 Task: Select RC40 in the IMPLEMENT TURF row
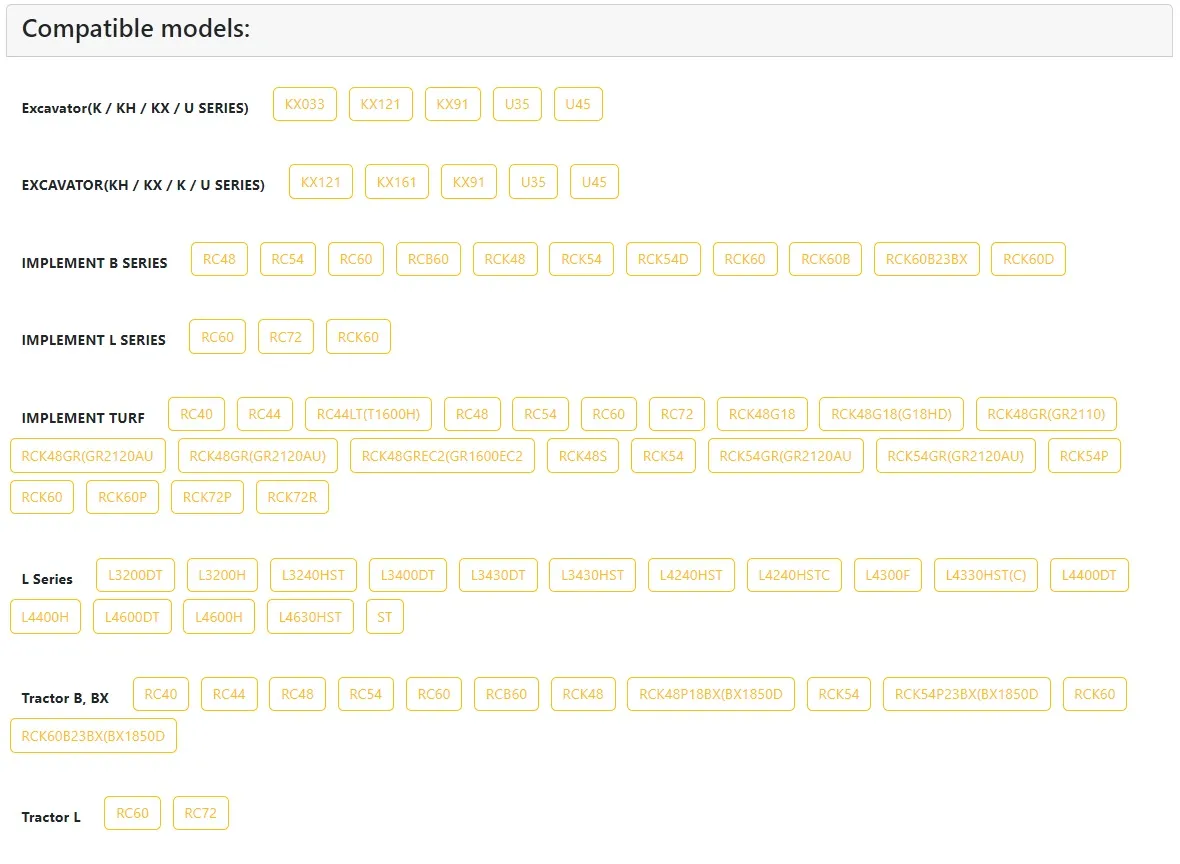[196, 414]
